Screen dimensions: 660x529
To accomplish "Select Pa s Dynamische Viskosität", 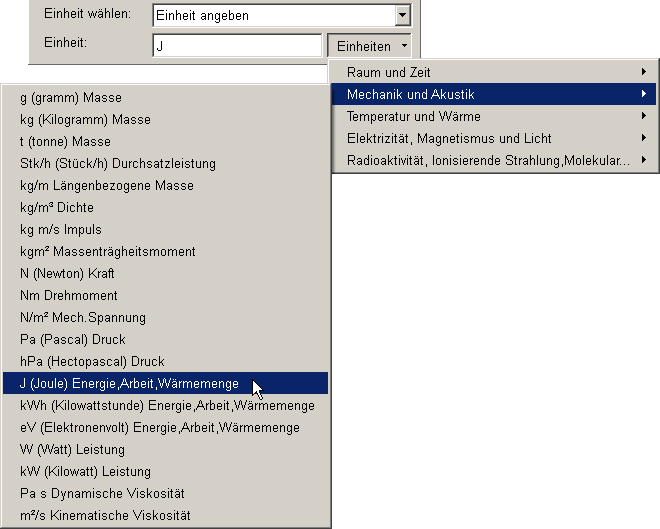I will 165,494.
